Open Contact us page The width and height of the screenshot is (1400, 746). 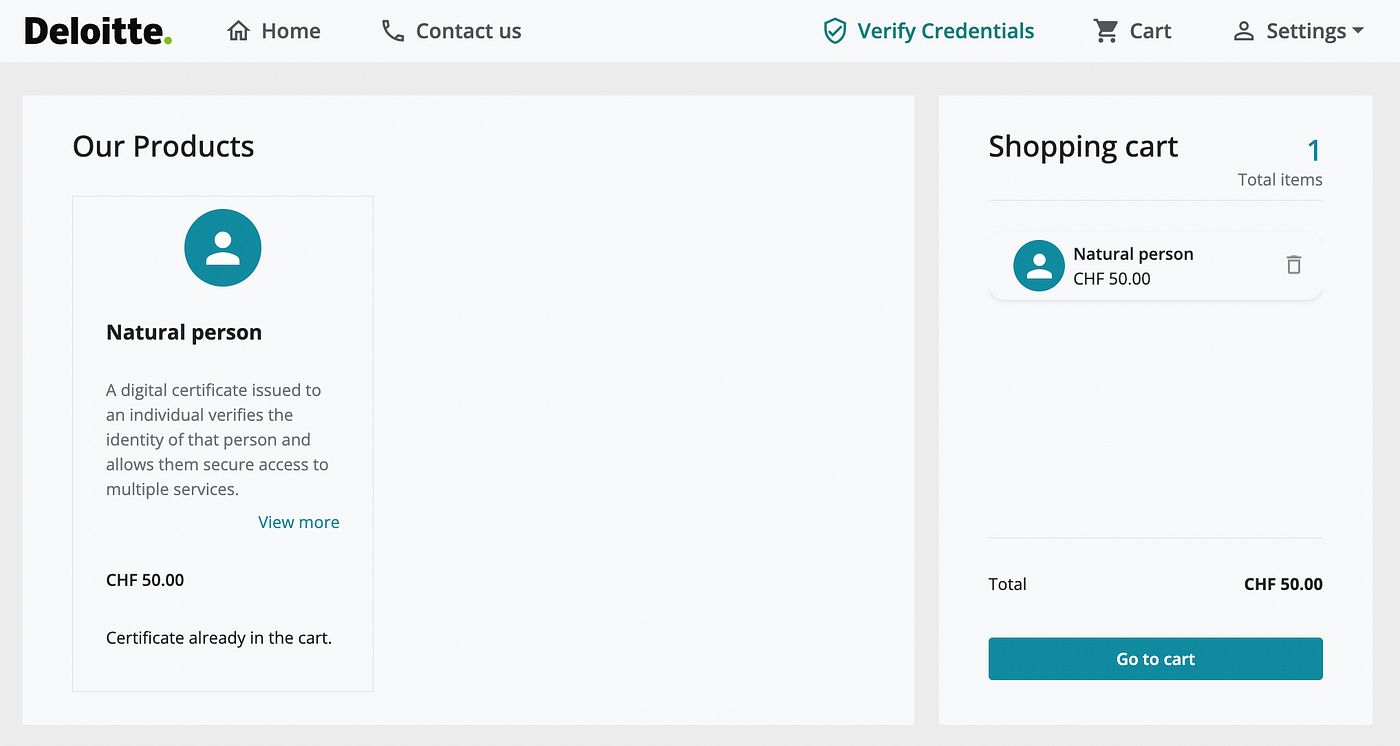[452, 31]
